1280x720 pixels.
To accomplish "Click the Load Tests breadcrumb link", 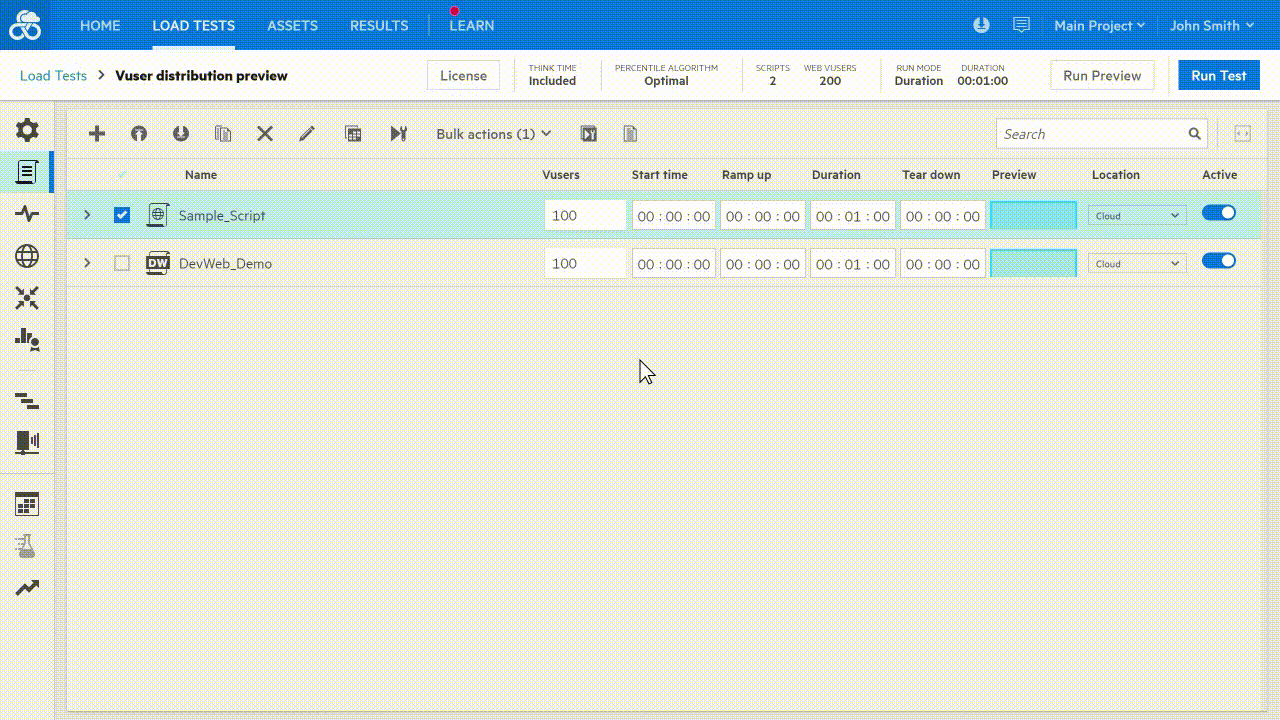I will (53, 76).
